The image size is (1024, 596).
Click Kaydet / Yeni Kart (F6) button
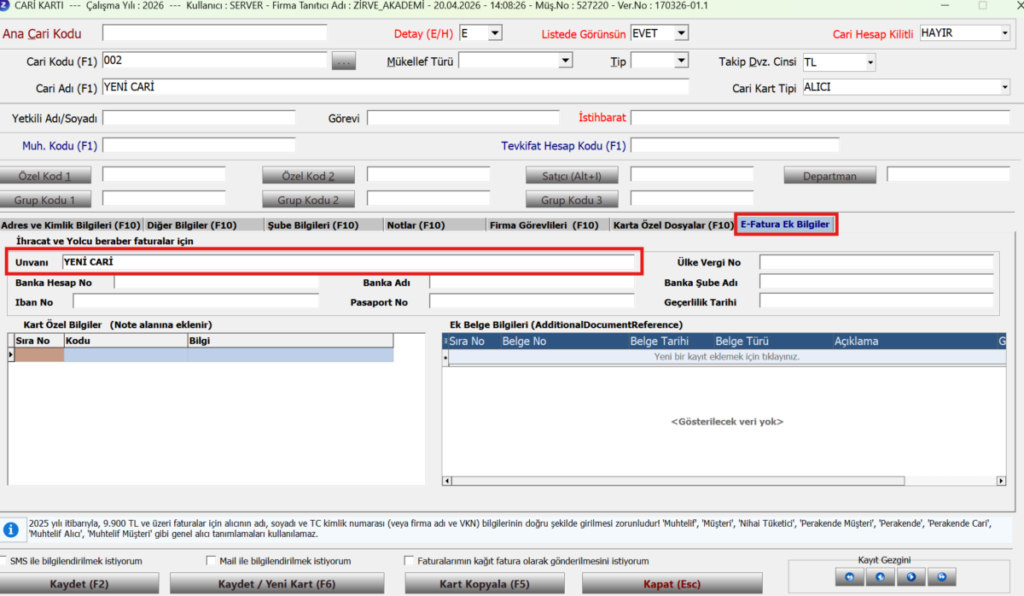277,584
